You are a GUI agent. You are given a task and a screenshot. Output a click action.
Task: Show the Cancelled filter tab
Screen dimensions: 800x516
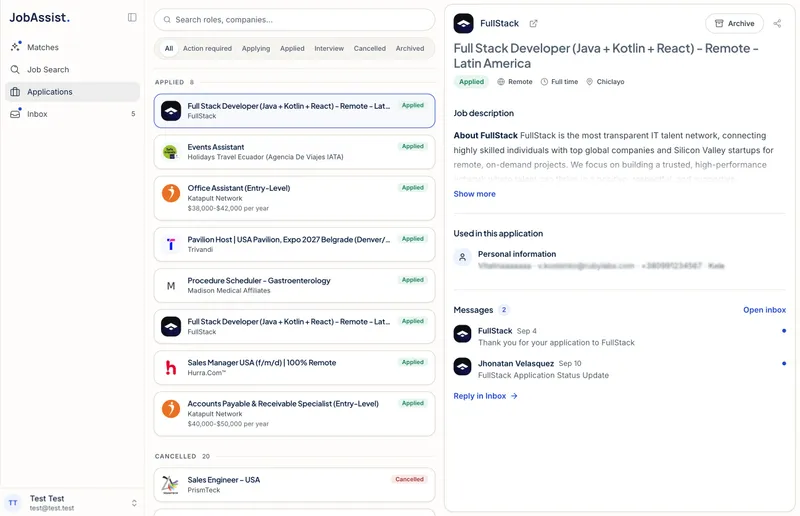click(x=369, y=48)
